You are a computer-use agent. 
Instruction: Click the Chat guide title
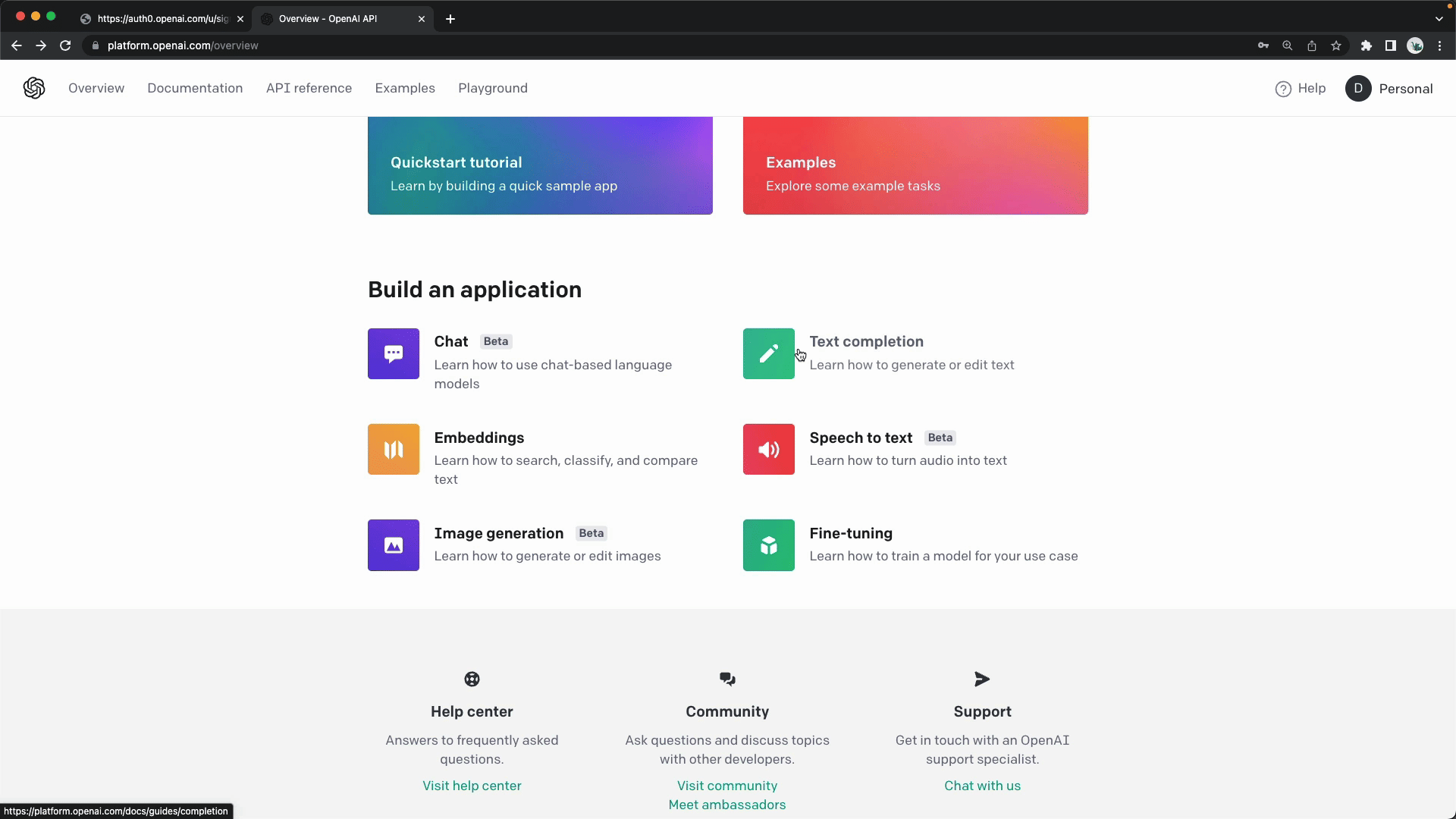pyautogui.click(x=451, y=341)
